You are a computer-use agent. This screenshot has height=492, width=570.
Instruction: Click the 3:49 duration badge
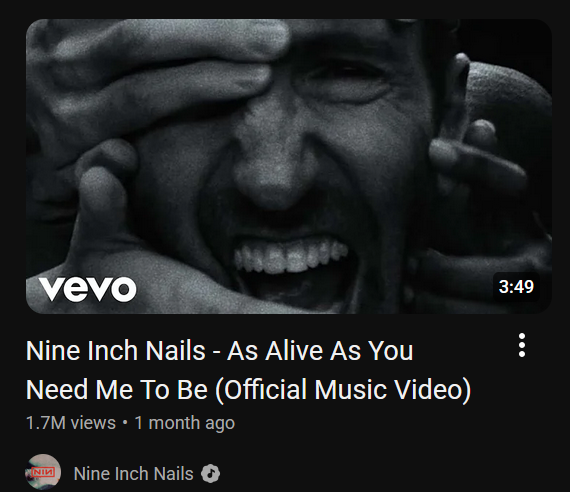pyautogui.click(x=516, y=287)
